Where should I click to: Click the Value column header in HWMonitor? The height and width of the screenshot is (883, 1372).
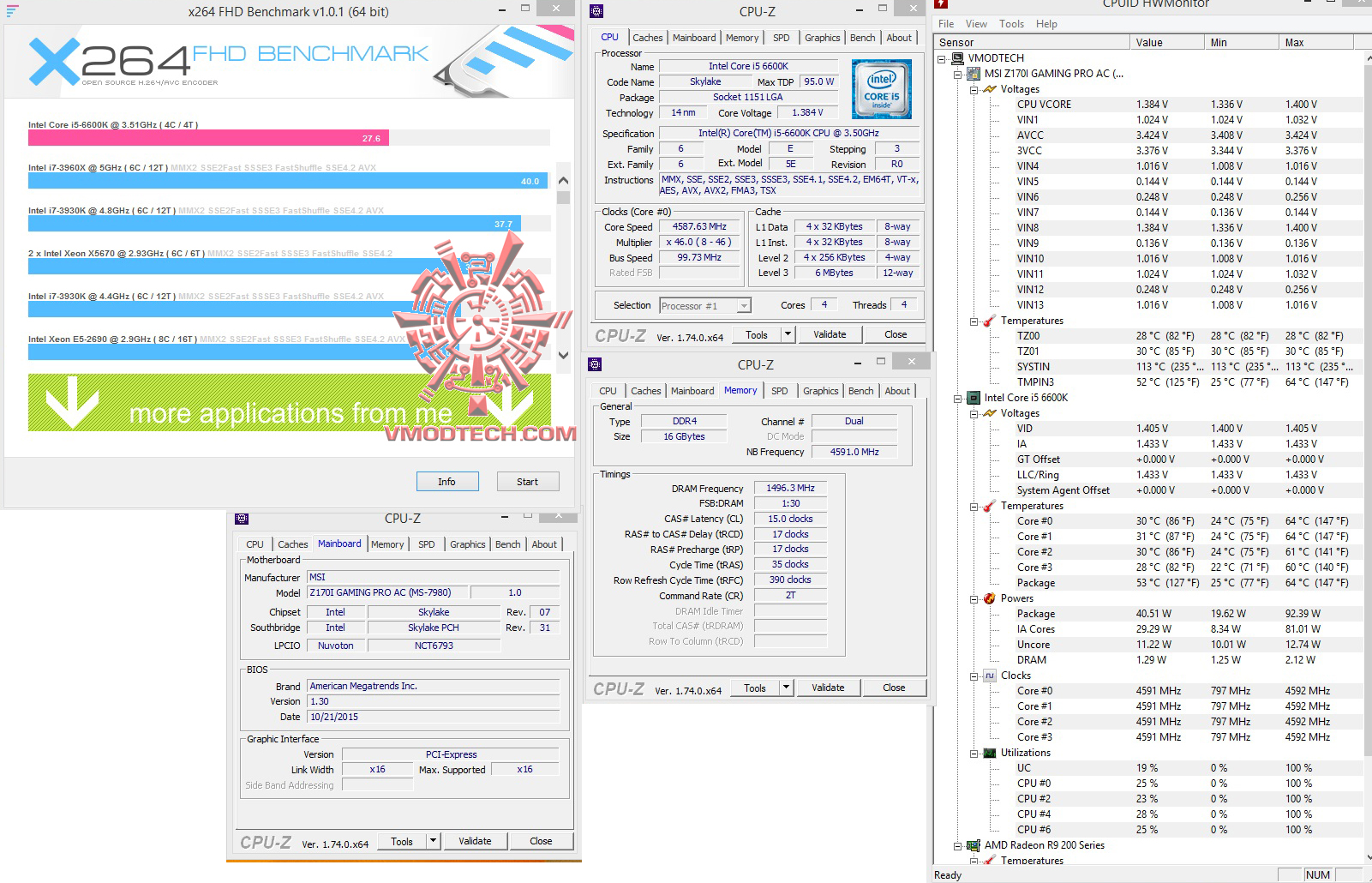pos(1166,42)
